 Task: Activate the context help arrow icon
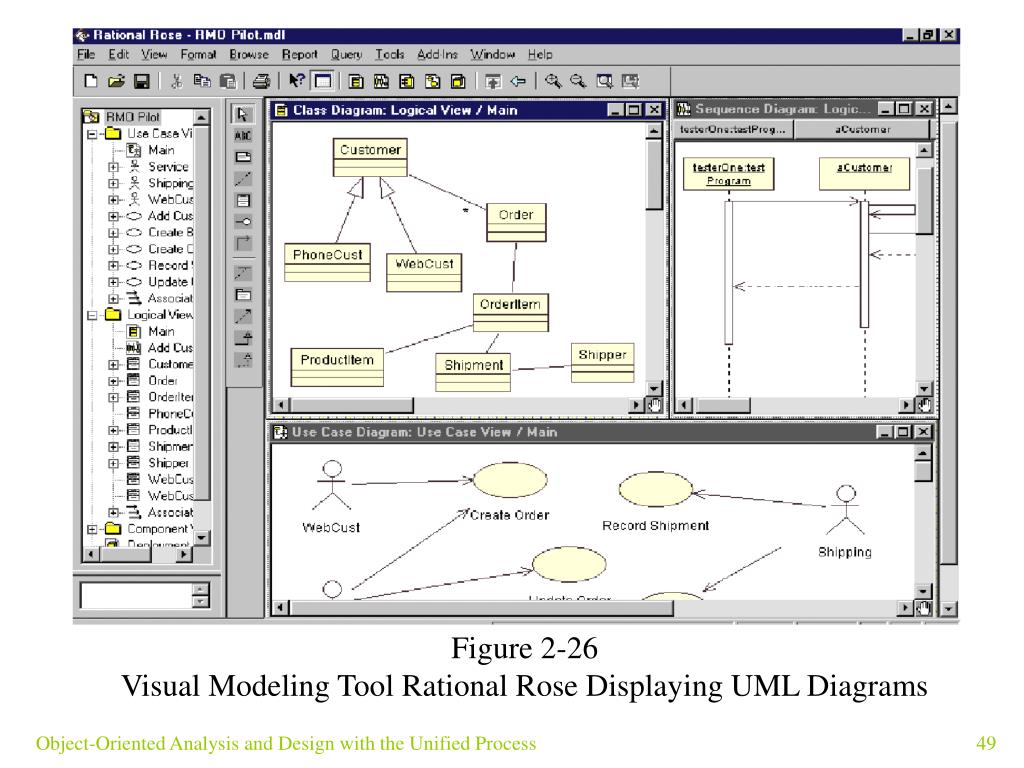pyautogui.click(x=296, y=80)
